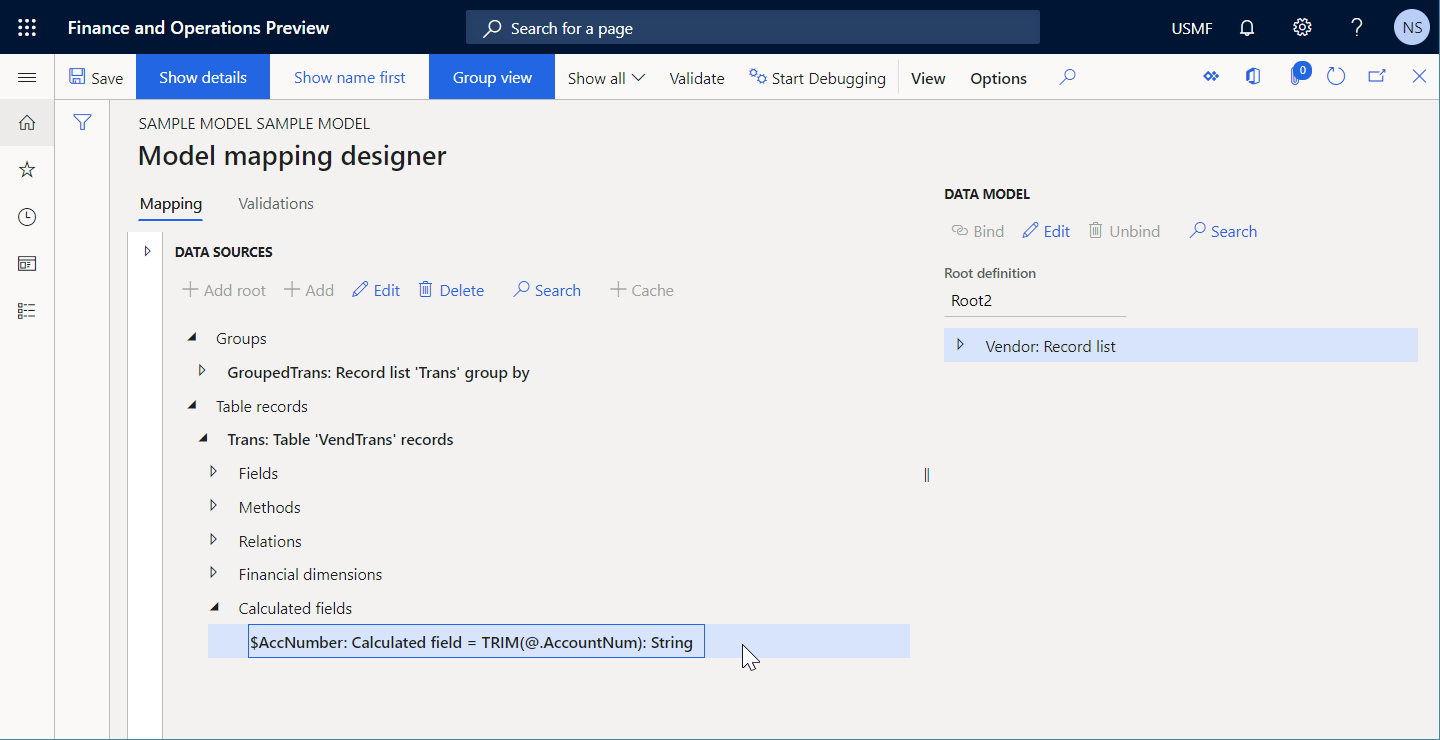Image resolution: width=1440 pixels, height=740 pixels.
Task: Toggle Group view mode
Action: pos(491,77)
